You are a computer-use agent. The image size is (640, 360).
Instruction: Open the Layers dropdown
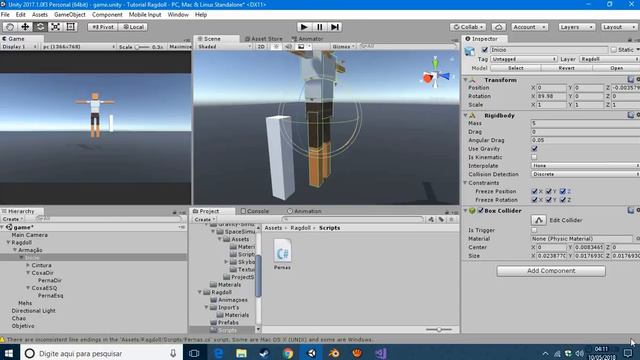576,27
